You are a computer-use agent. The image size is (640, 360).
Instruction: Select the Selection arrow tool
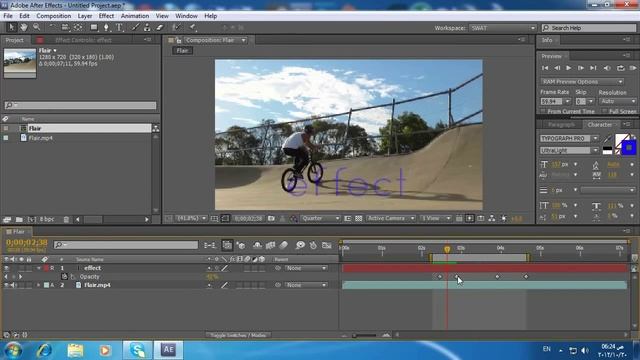point(11,27)
